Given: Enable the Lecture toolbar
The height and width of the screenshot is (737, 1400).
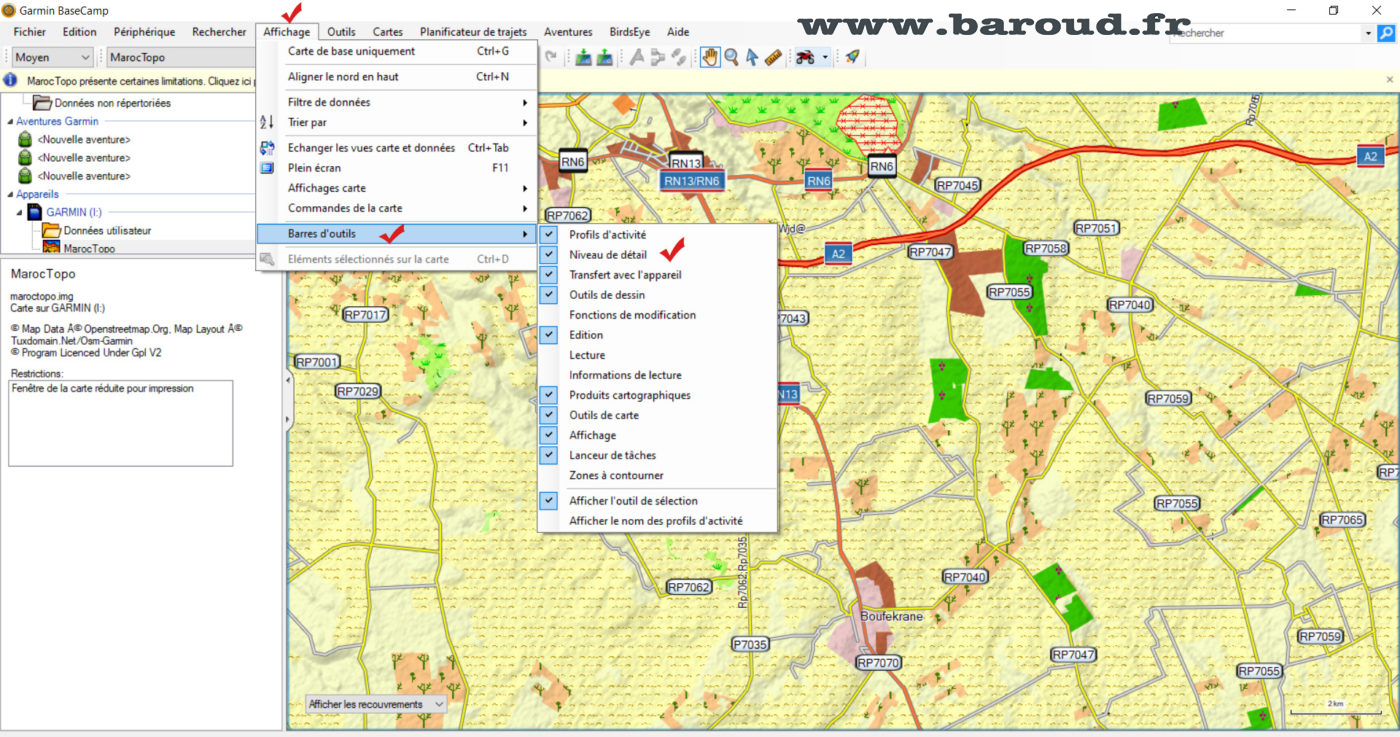Looking at the screenshot, I should click(x=657, y=355).
